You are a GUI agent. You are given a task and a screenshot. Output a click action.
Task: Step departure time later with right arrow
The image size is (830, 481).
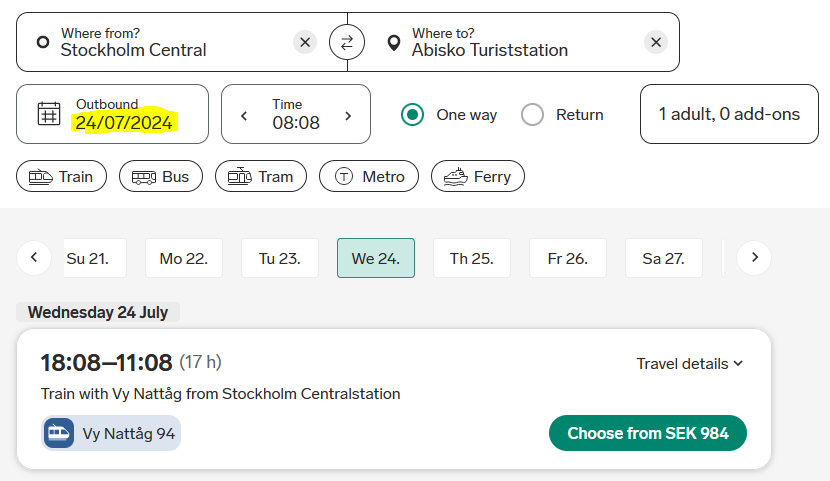click(348, 116)
